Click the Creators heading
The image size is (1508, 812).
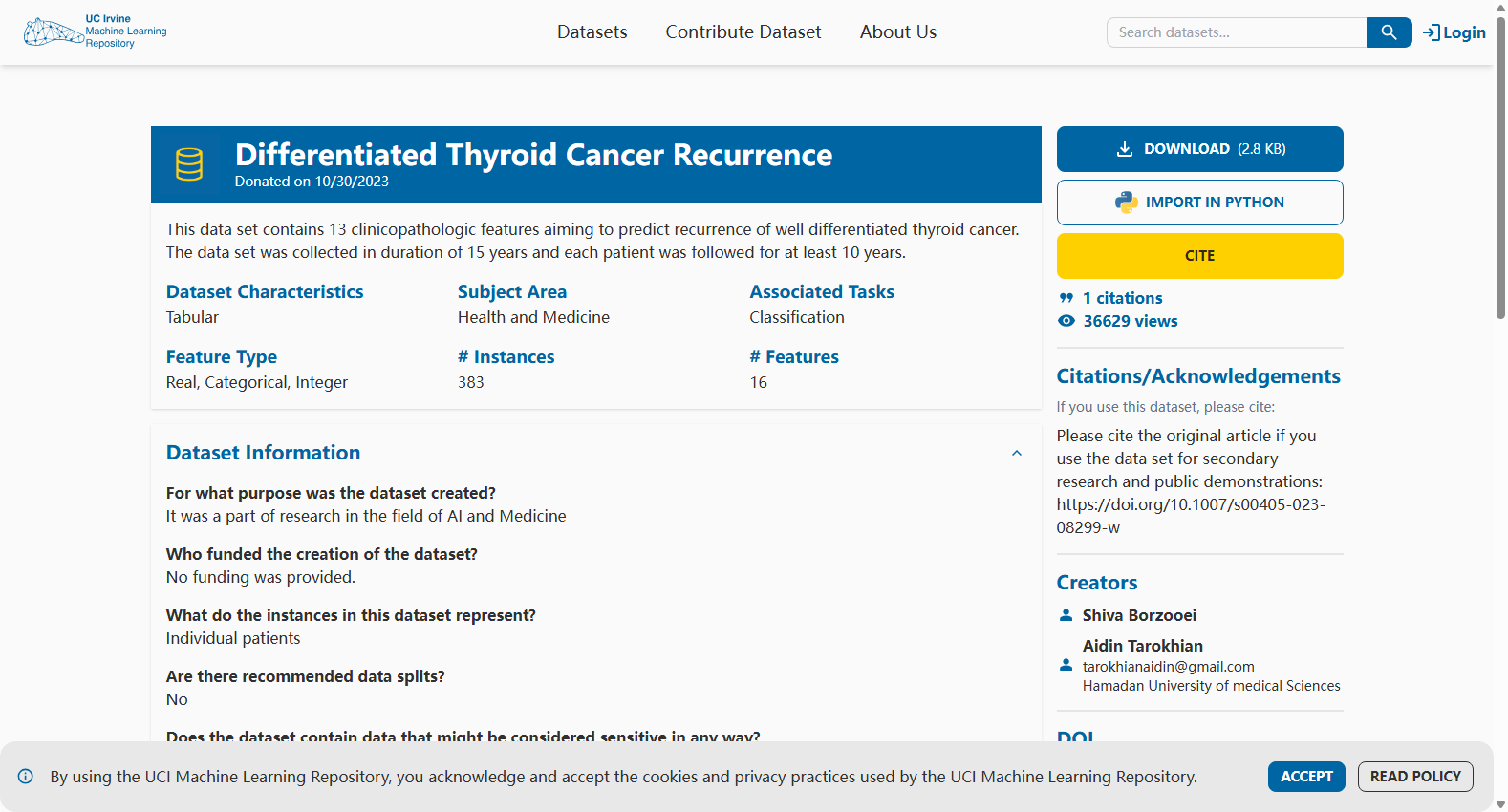(1097, 583)
